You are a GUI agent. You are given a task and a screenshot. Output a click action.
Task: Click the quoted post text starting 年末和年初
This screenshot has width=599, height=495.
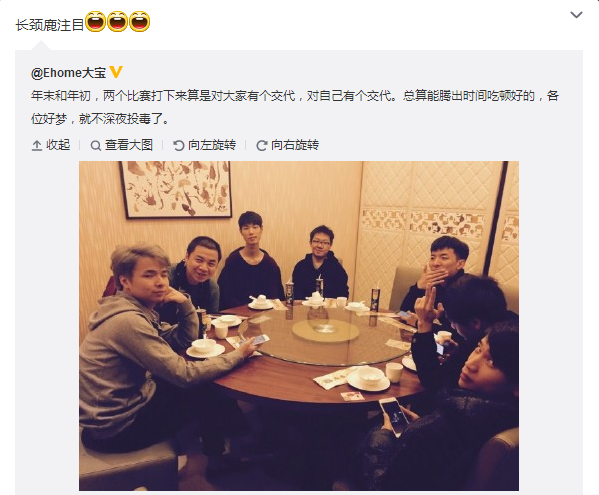pos(295,107)
